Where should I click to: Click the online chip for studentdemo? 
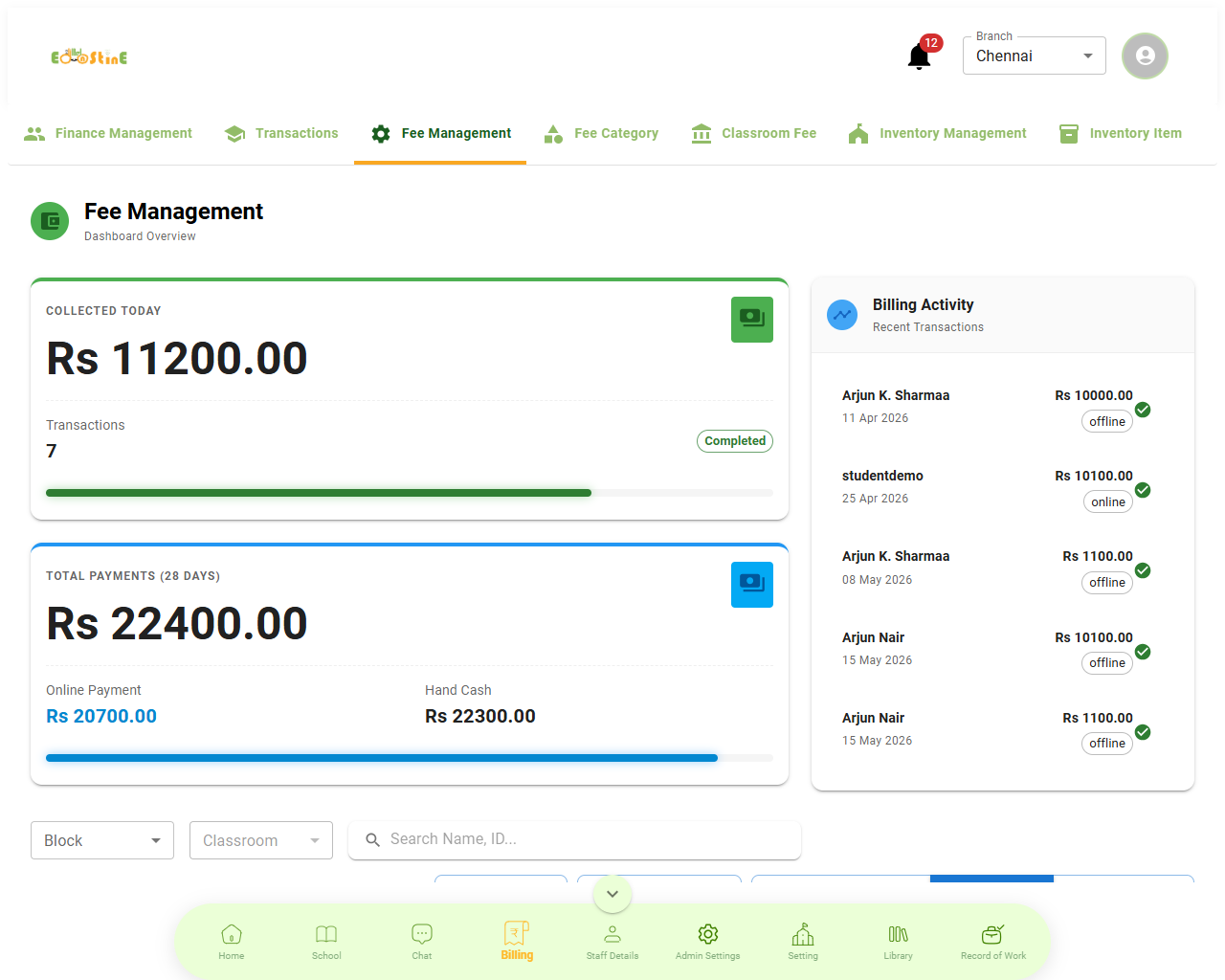click(x=1108, y=501)
